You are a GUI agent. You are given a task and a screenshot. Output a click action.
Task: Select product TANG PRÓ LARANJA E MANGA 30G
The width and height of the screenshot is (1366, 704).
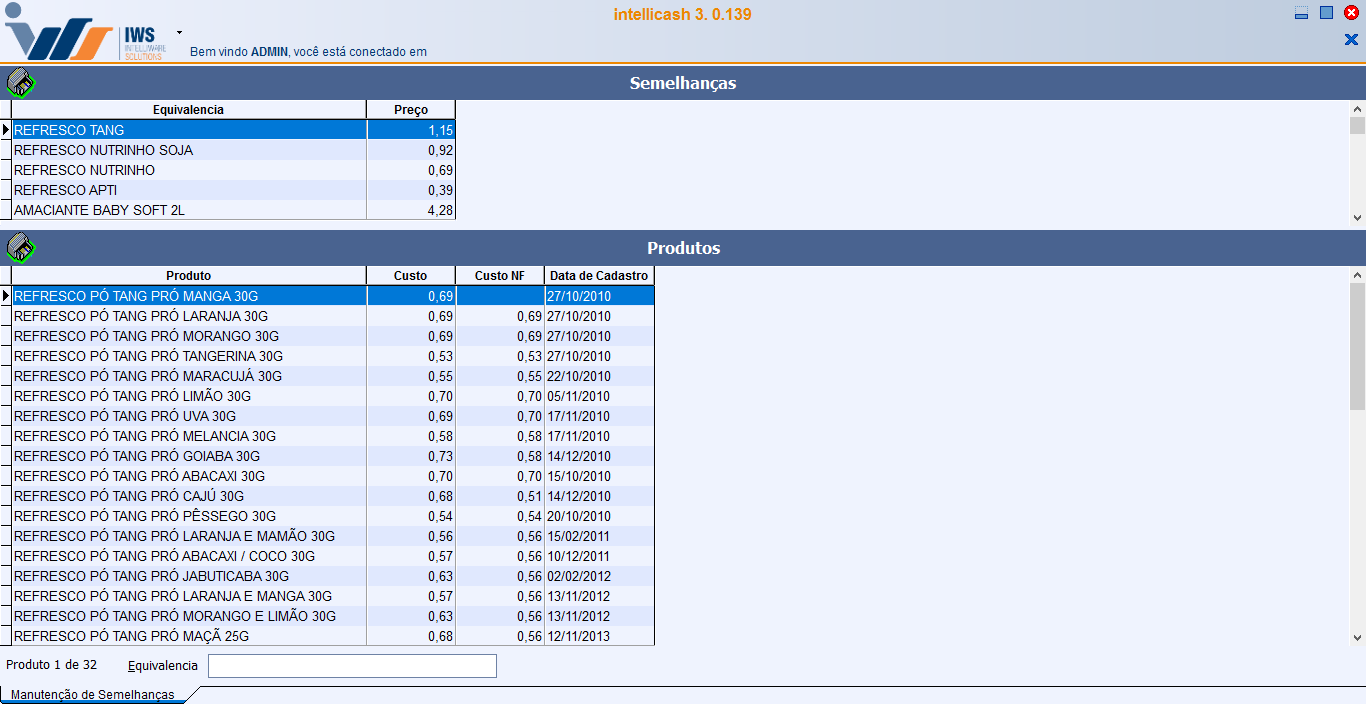point(333,596)
